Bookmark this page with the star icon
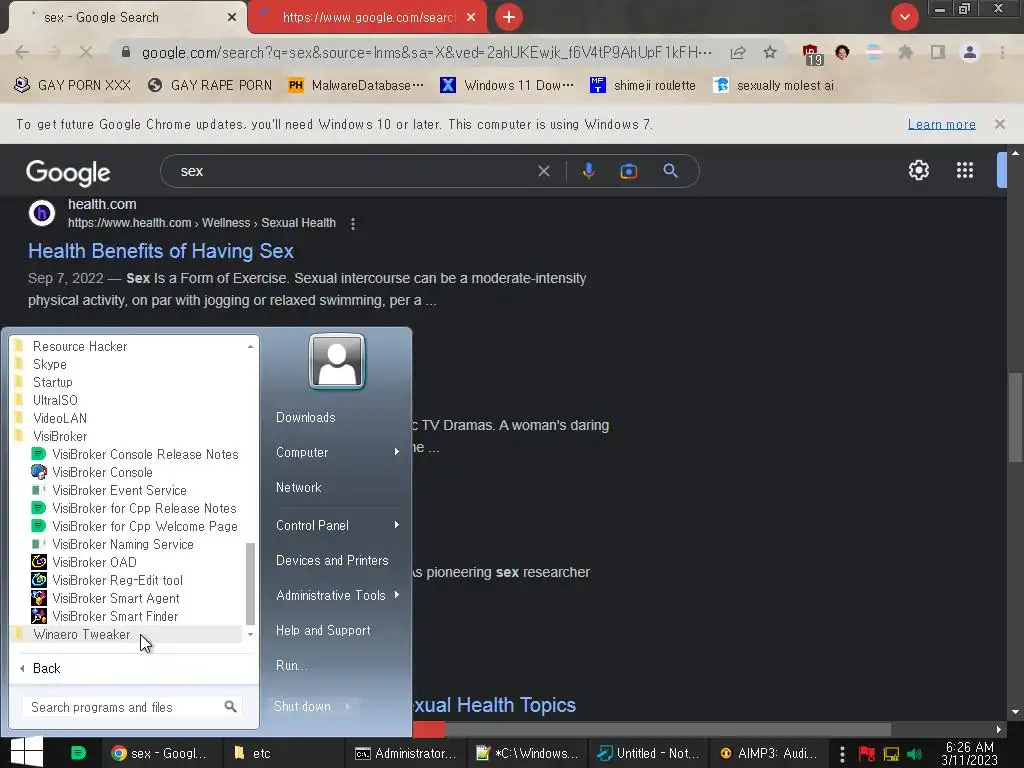 tap(770, 52)
